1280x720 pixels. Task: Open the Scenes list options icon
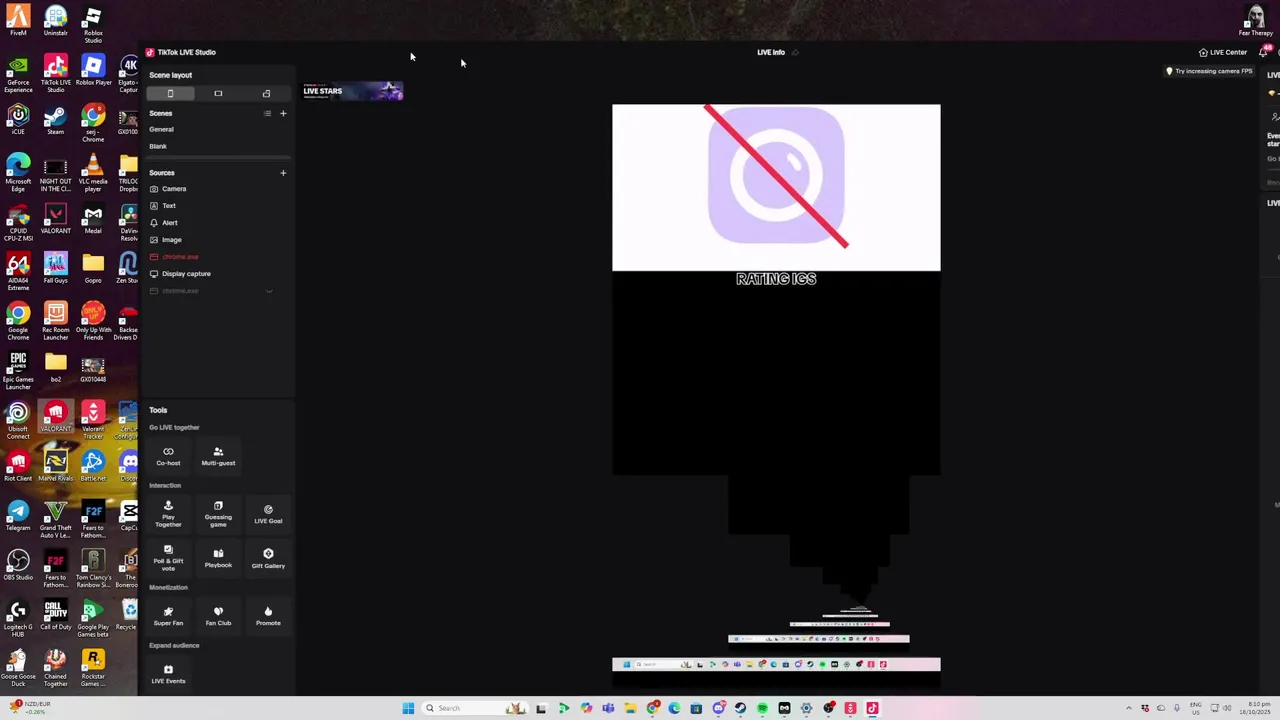267,113
